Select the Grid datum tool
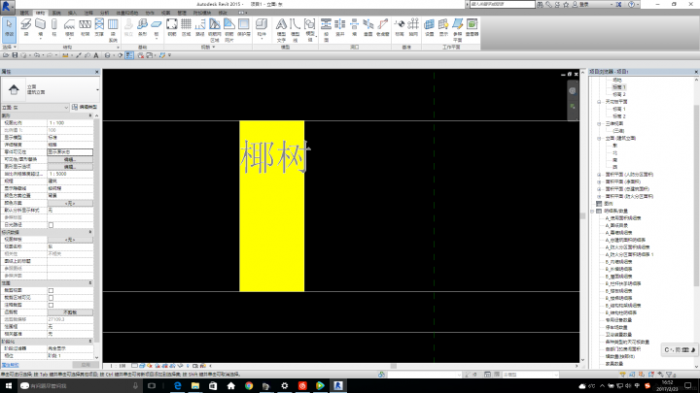700x393 pixels. (413, 28)
